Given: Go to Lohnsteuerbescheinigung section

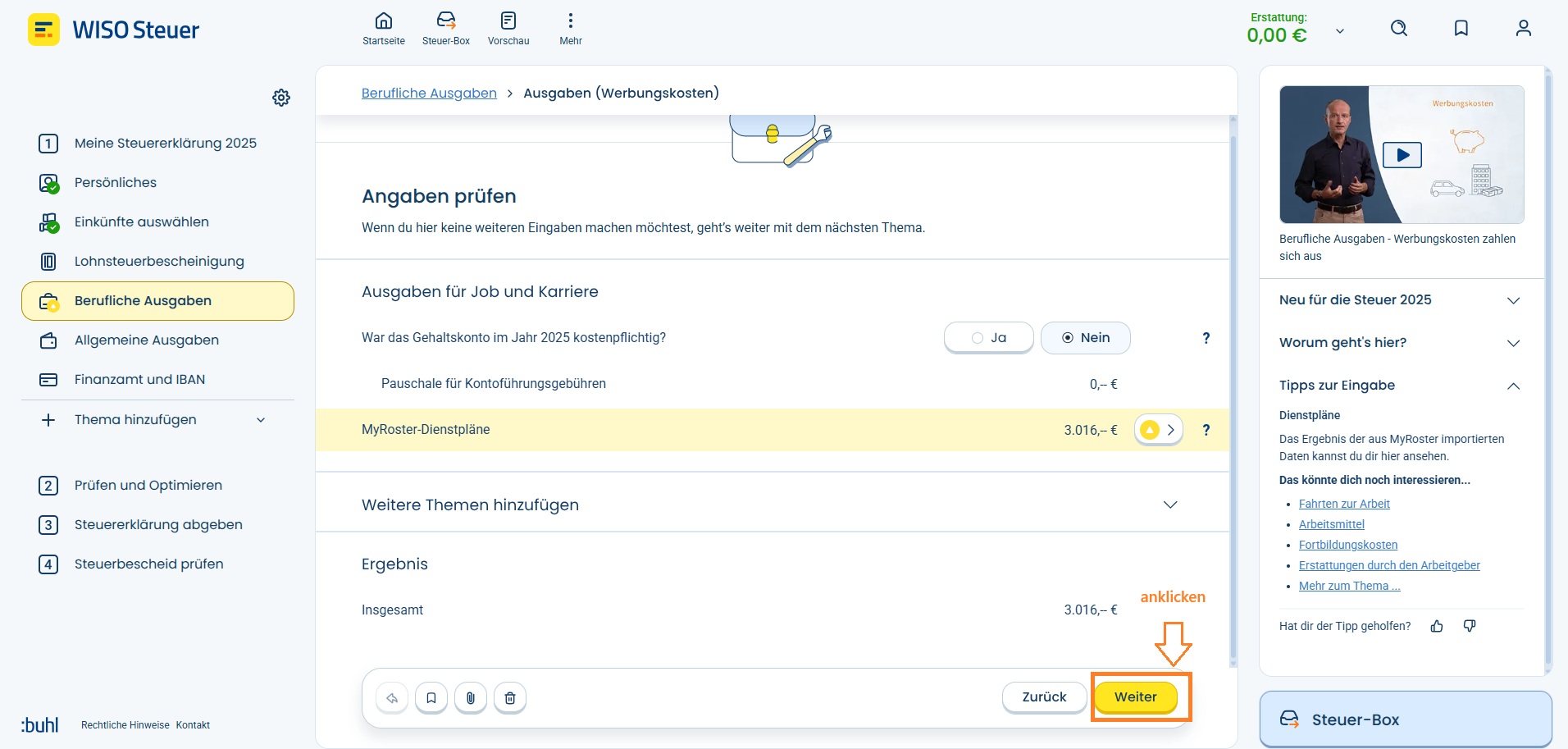Looking at the screenshot, I should coord(159,262).
